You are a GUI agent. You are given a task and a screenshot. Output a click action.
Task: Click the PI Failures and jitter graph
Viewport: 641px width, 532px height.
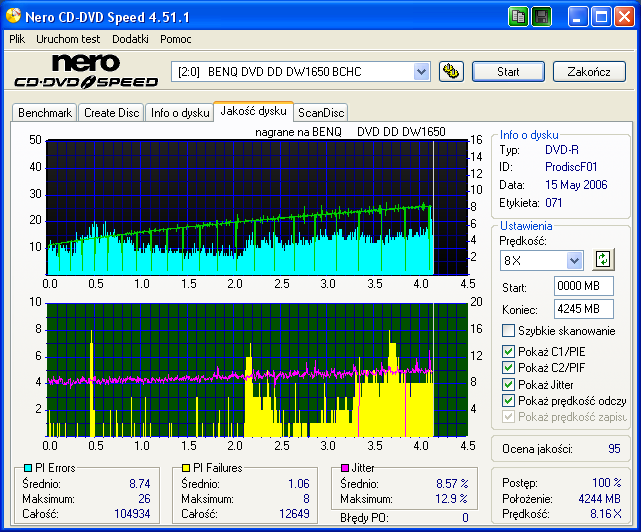tap(257, 370)
